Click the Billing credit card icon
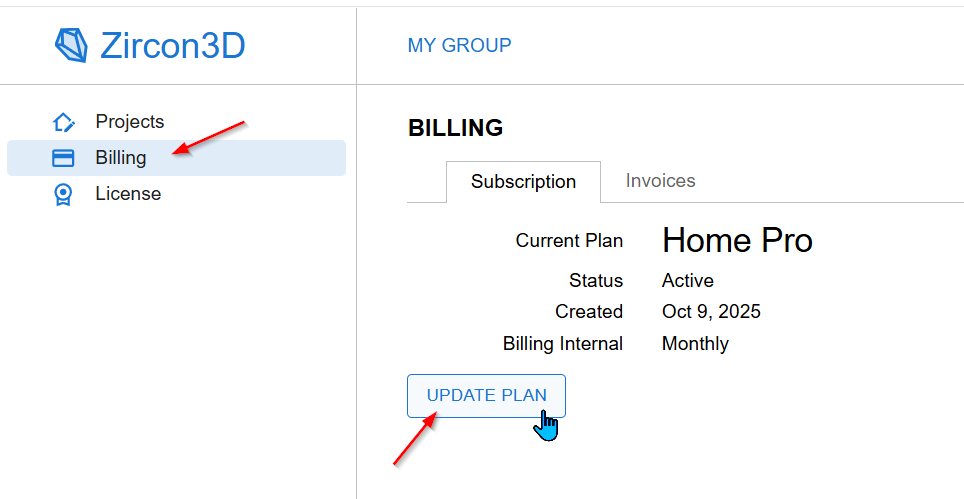This screenshot has height=499, width=964. [x=63, y=158]
